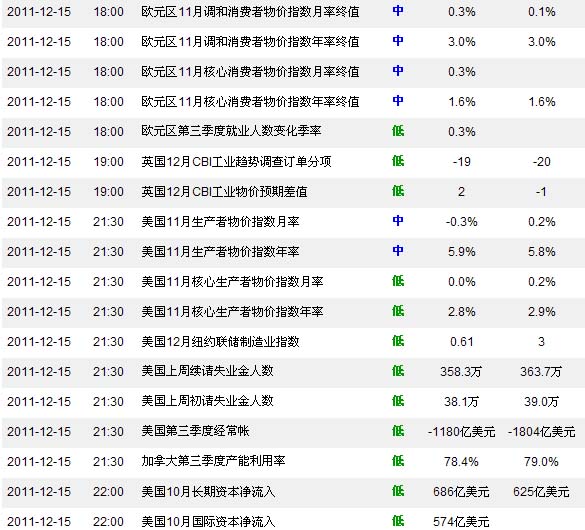Select 欧元区11月调和消费者物价指数年率终值 text
This screenshot has width=585, height=530.
(250, 41)
